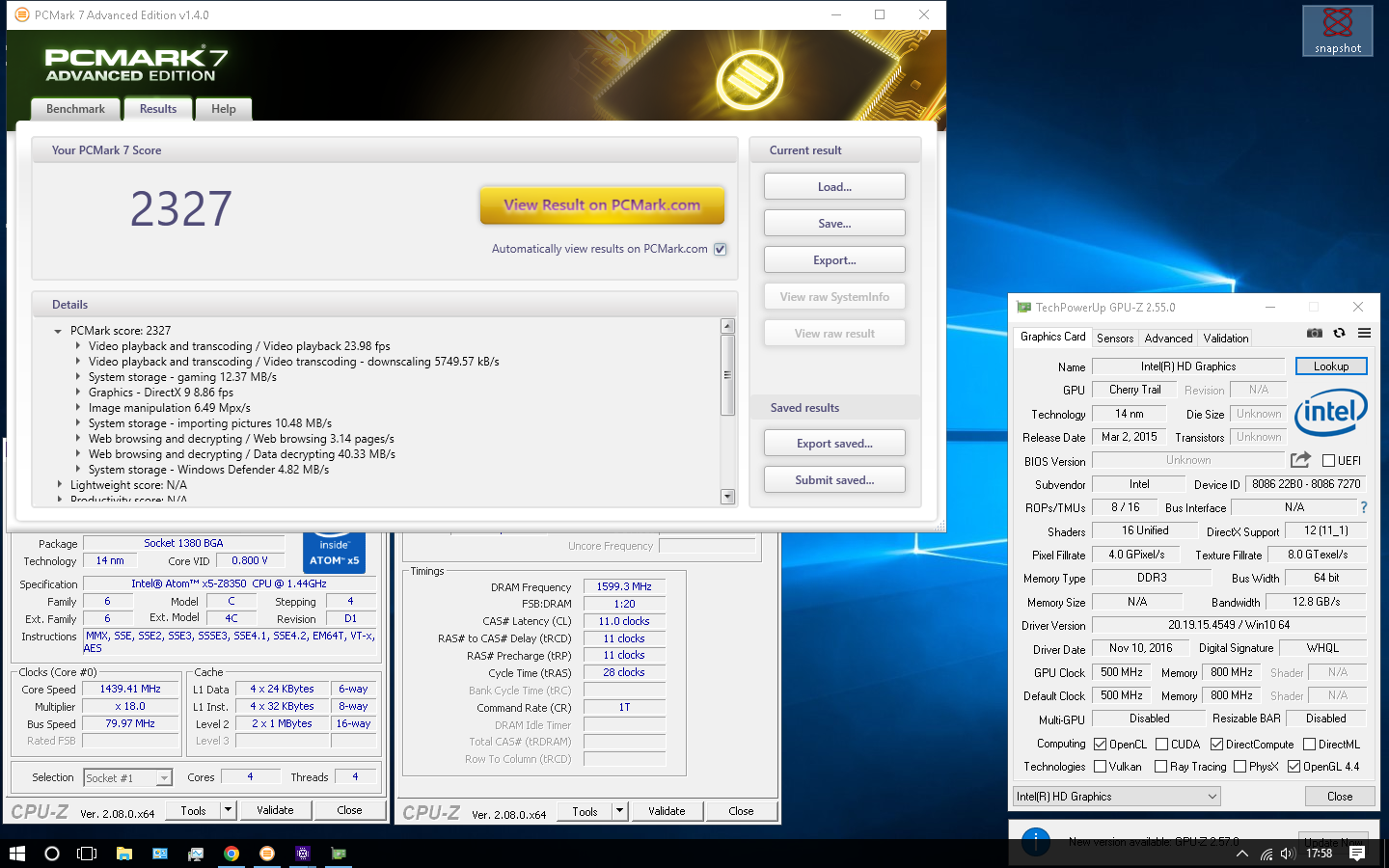The image size is (1389, 868).
Task: Open Google Chrome from the taskbar
Action: [x=231, y=854]
